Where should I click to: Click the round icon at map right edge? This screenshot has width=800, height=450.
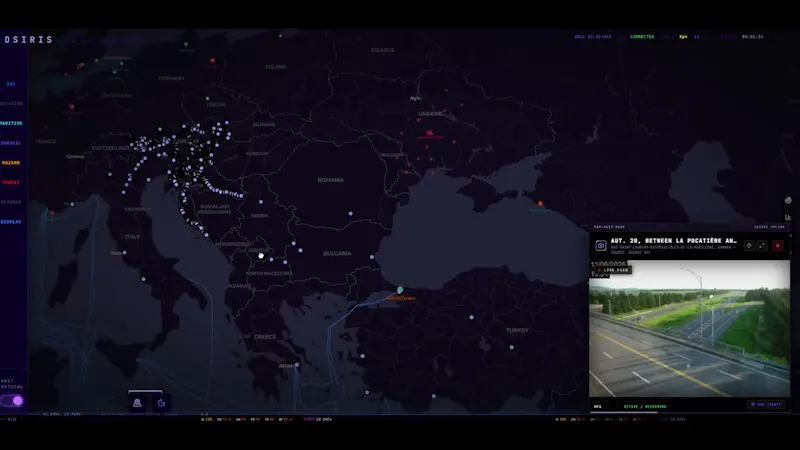click(788, 201)
